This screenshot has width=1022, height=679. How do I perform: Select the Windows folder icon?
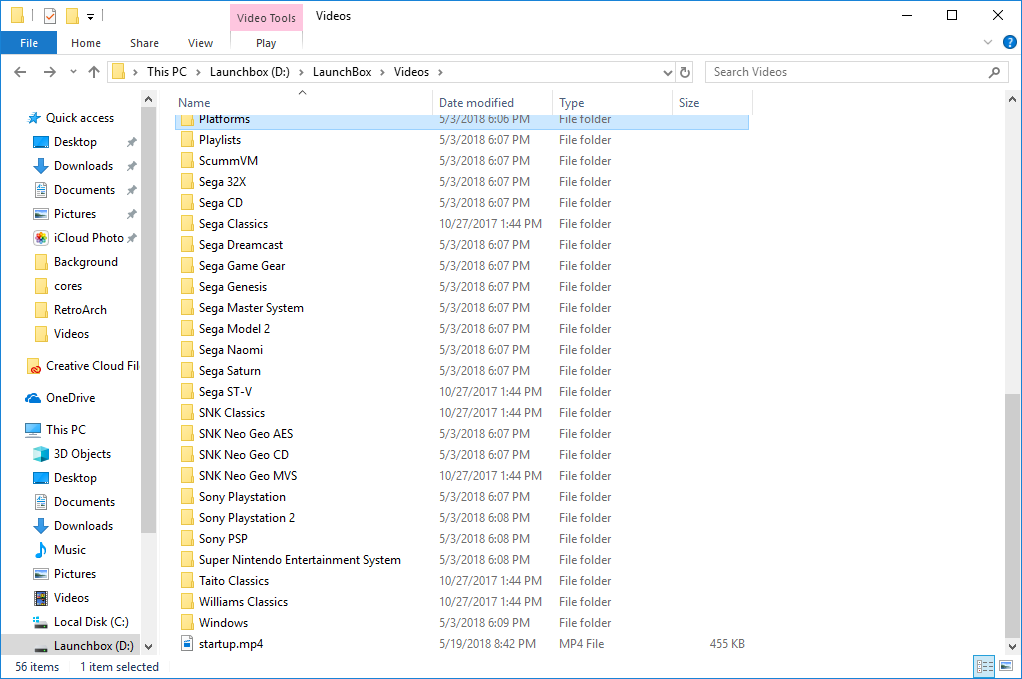click(187, 623)
